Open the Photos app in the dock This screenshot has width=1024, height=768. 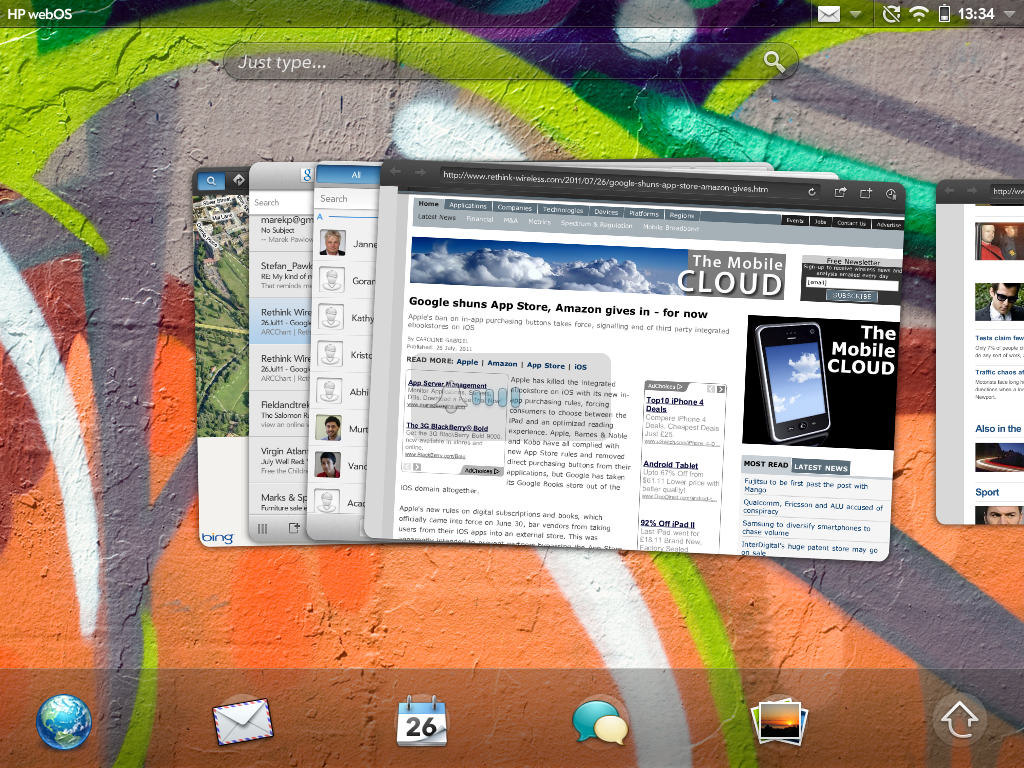[780, 722]
